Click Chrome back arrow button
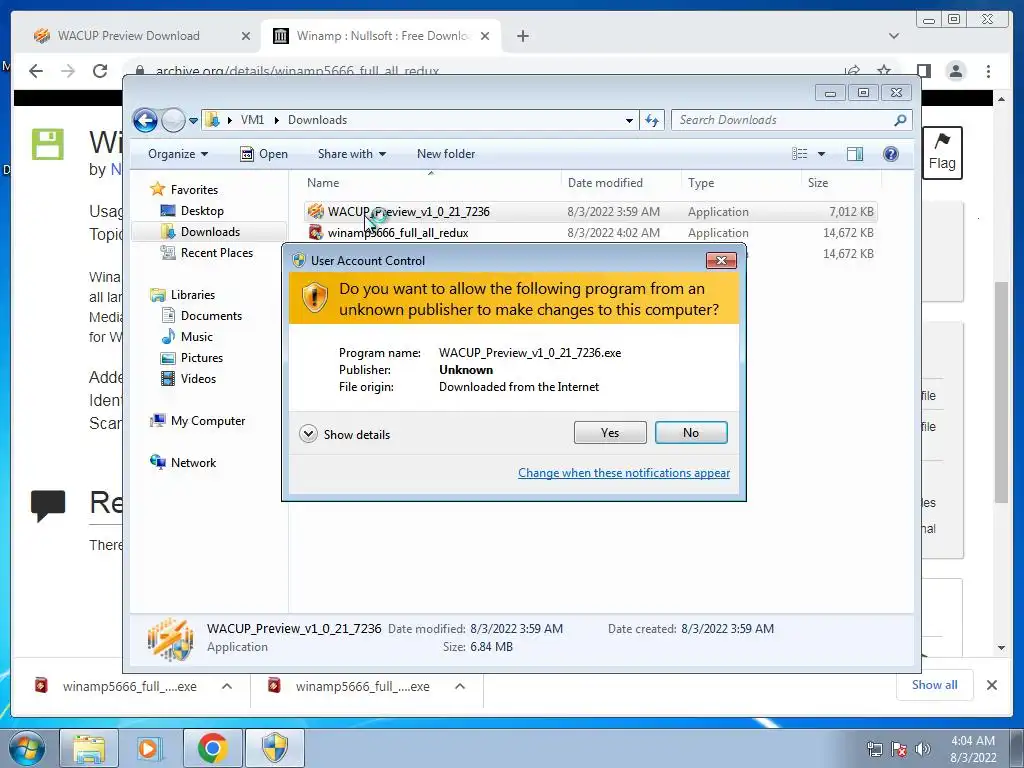The image size is (1024, 768). point(36,71)
